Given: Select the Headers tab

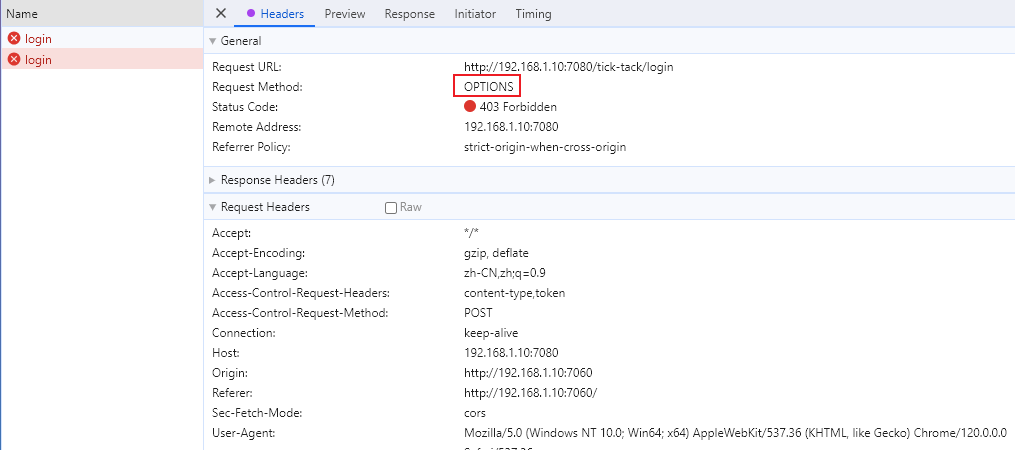Looking at the screenshot, I should click(x=282, y=14).
